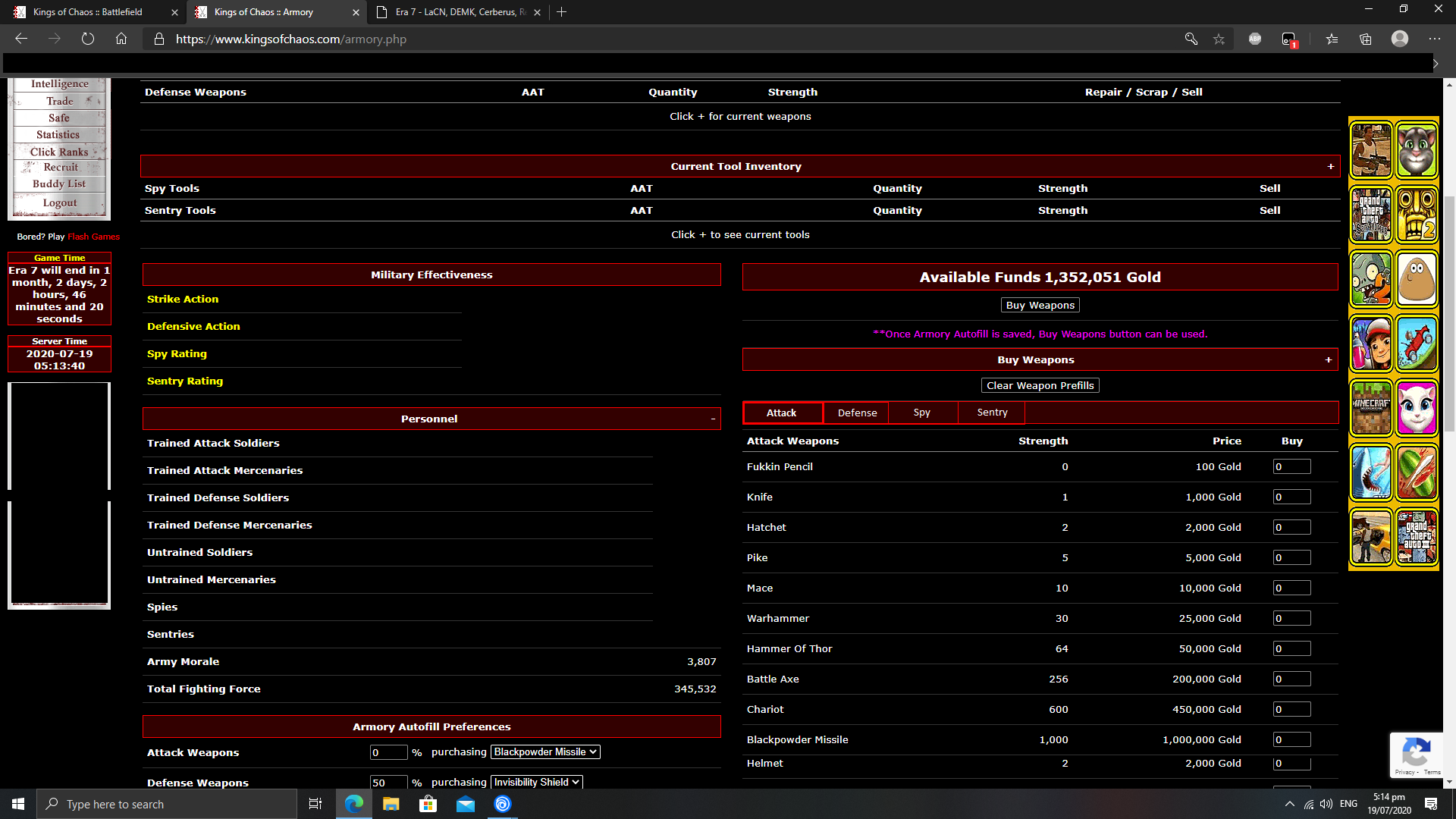The height and width of the screenshot is (819, 1456).
Task: Open the AdBlock Plus extension icon
Action: tap(1255, 39)
